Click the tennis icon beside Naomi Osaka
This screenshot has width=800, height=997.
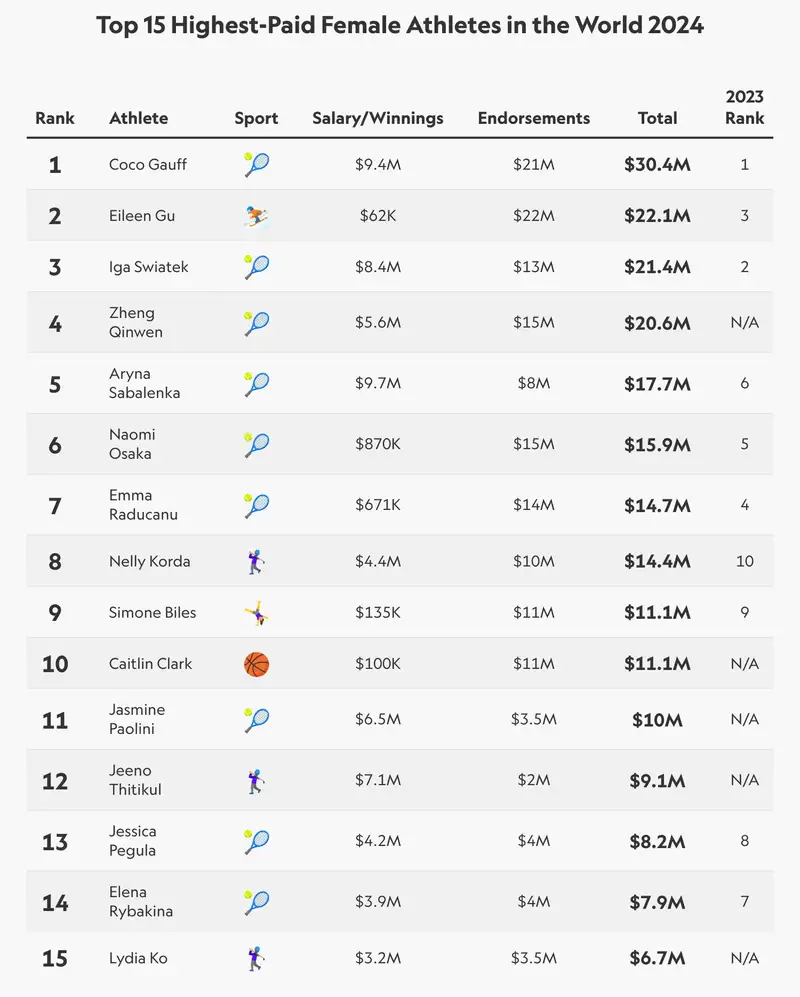pos(257,444)
